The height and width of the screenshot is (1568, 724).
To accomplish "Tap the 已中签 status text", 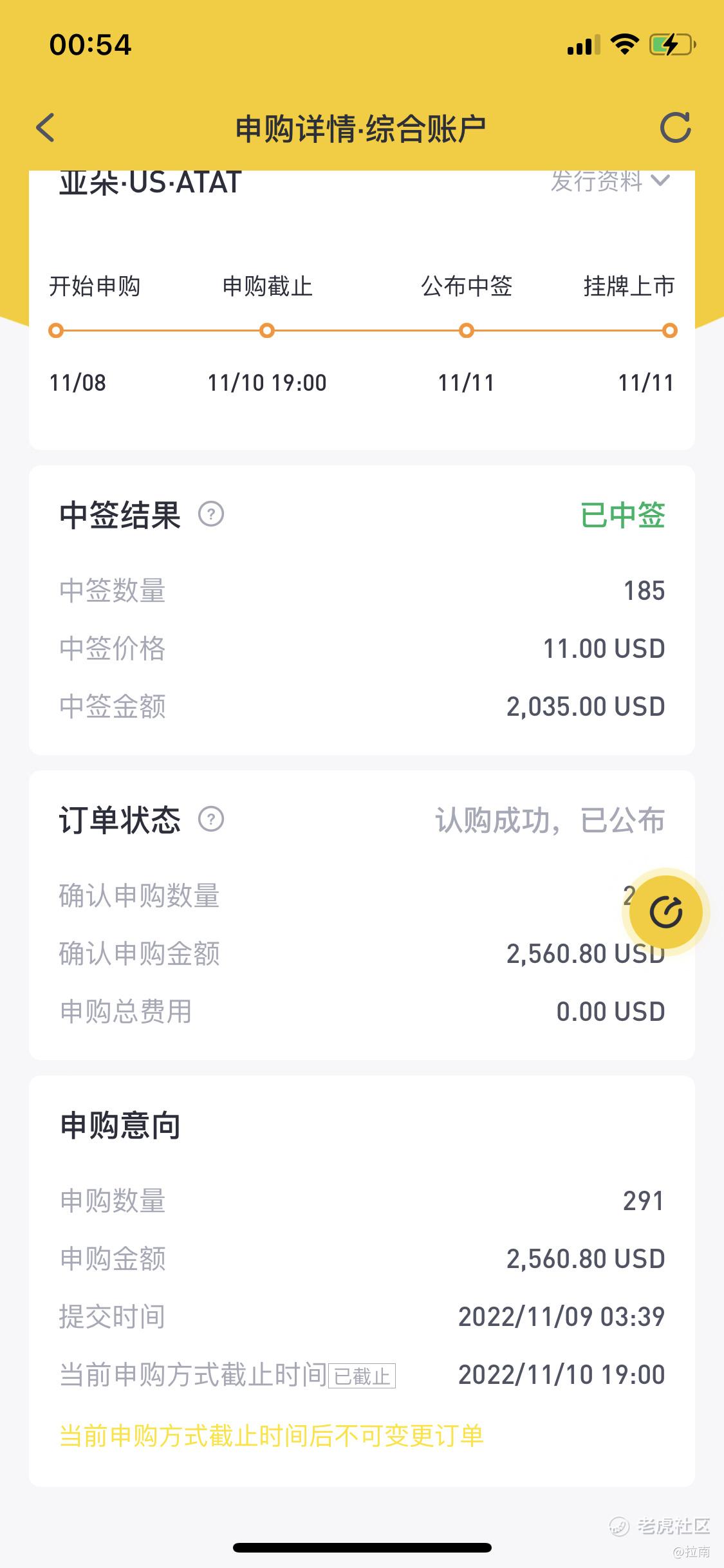I will coord(622,515).
